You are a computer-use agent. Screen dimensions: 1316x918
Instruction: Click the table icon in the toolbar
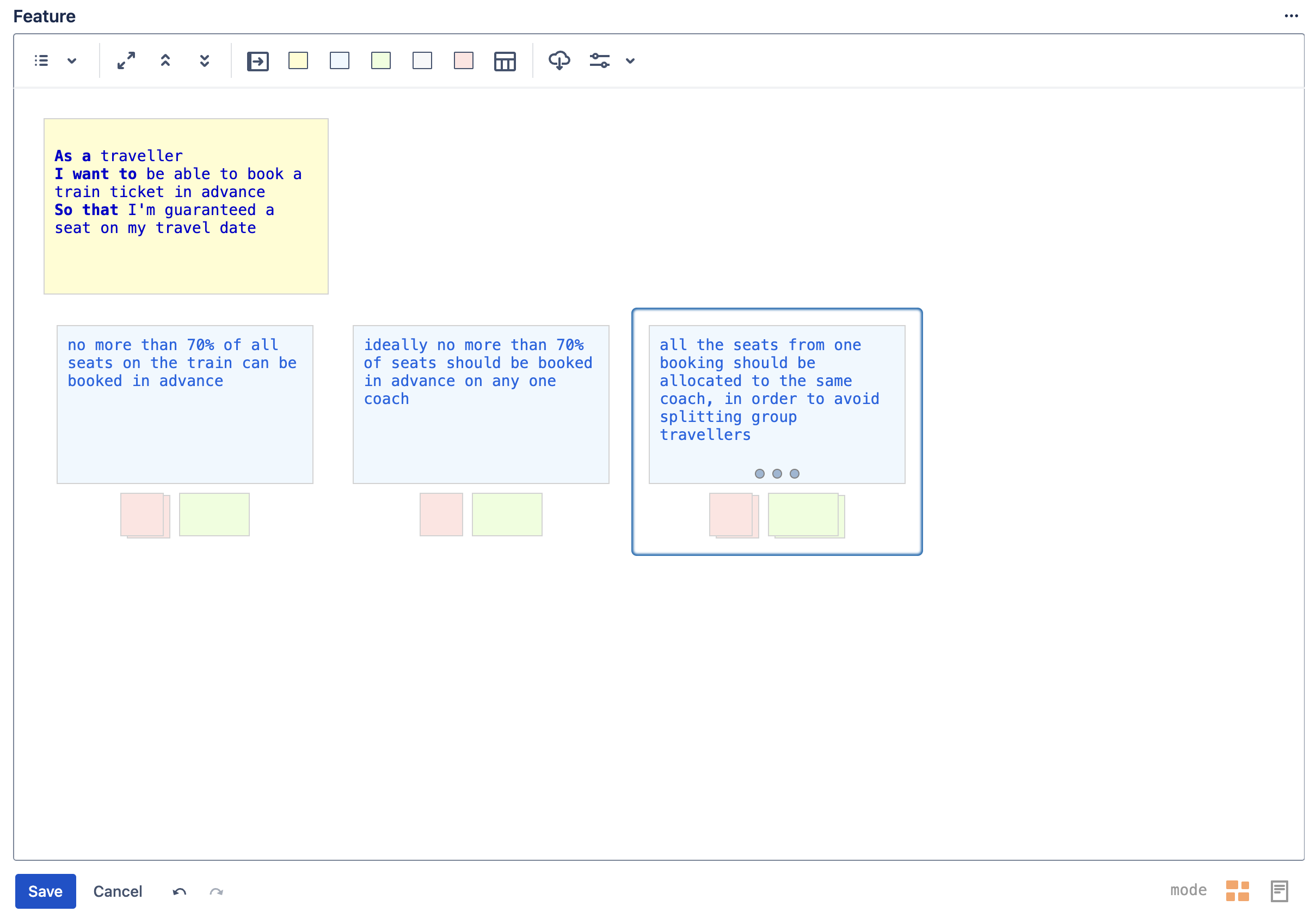tap(505, 62)
